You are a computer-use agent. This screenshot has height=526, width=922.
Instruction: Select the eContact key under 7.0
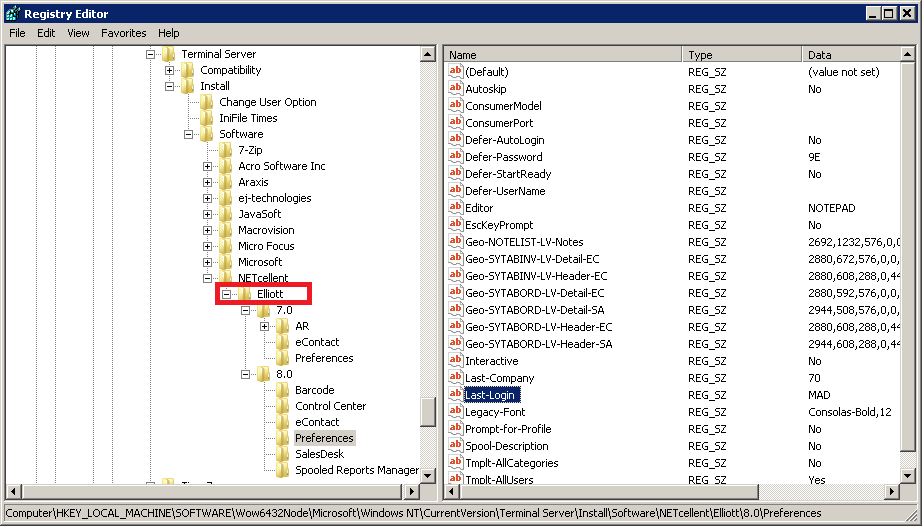[317, 342]
